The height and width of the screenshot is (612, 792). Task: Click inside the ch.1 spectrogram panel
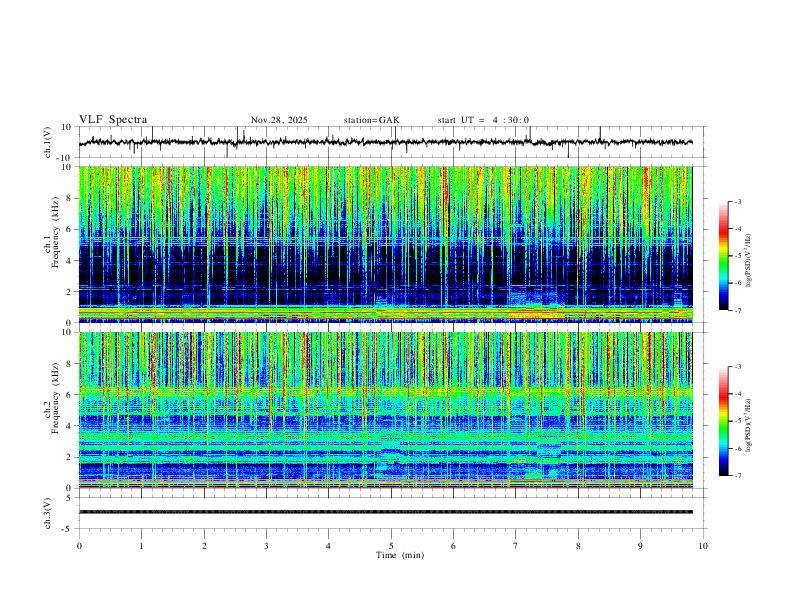pyautogui.click(x=385, y=244)
